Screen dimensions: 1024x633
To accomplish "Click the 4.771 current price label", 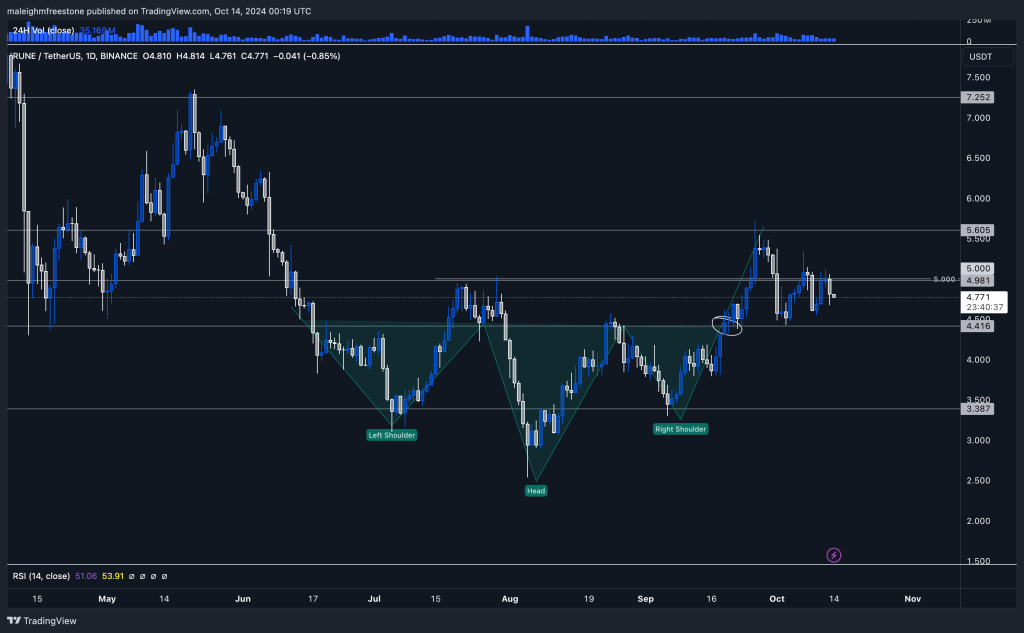I will coord(976,298).
